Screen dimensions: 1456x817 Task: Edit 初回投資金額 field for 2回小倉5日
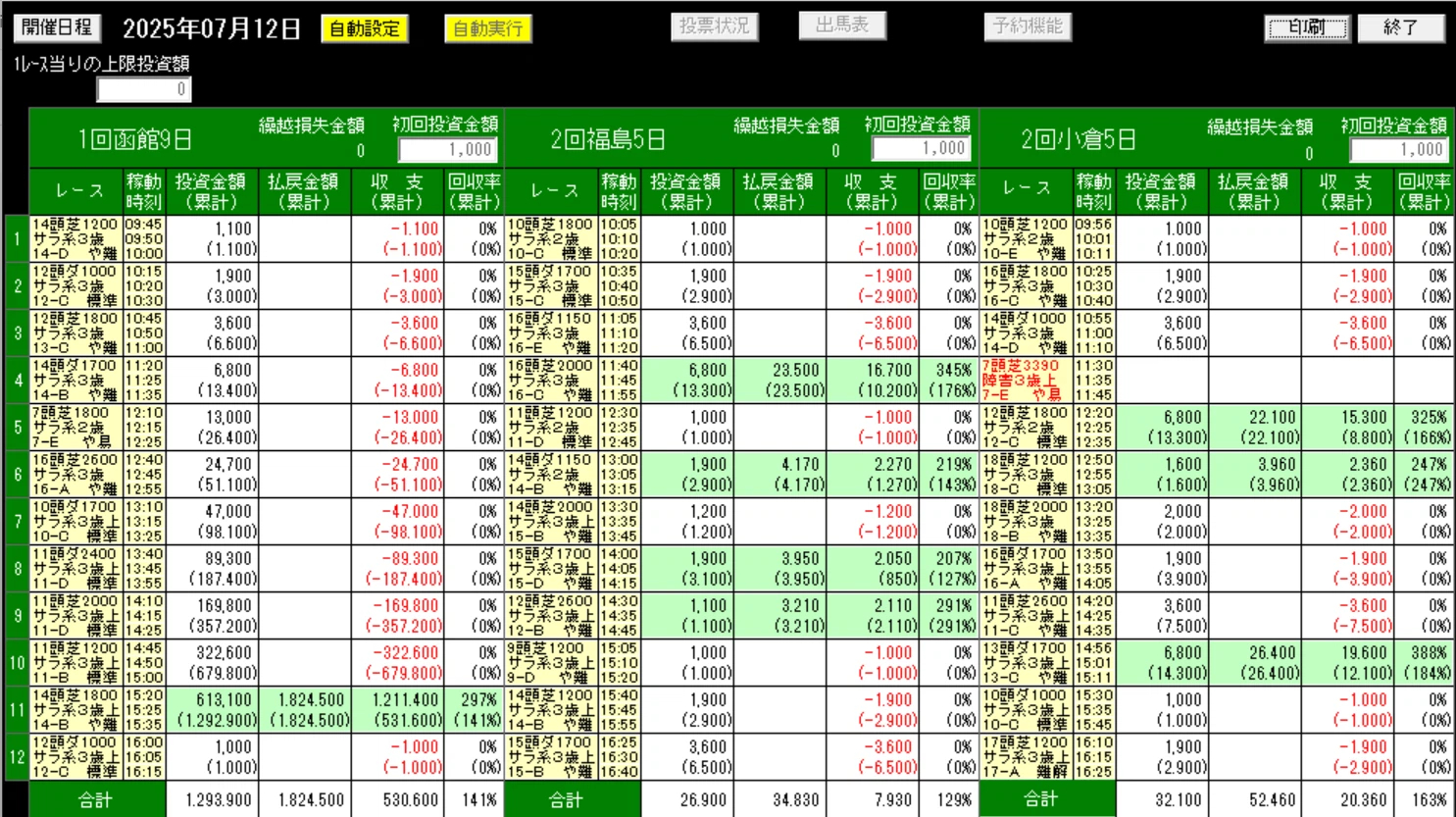[x=1398, y=150]
